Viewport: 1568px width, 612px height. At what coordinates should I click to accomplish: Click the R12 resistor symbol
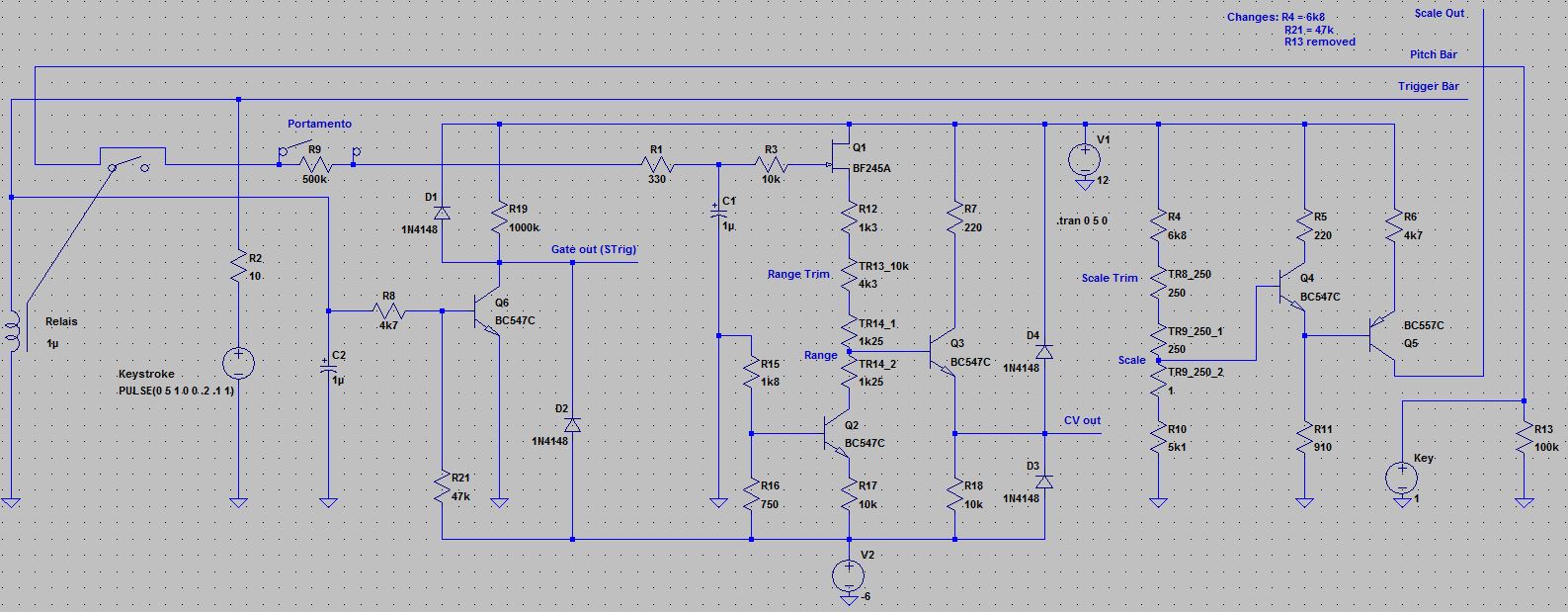tap(849, 216)
